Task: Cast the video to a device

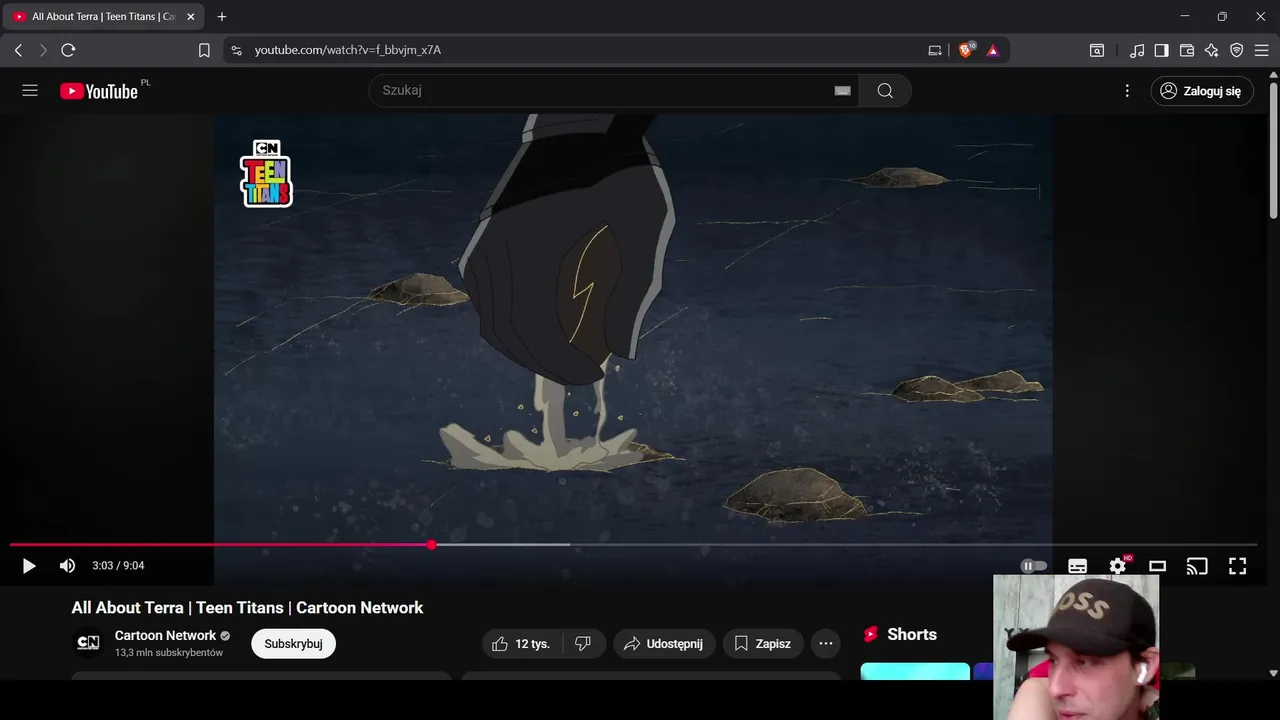Action: [1197, 566]
